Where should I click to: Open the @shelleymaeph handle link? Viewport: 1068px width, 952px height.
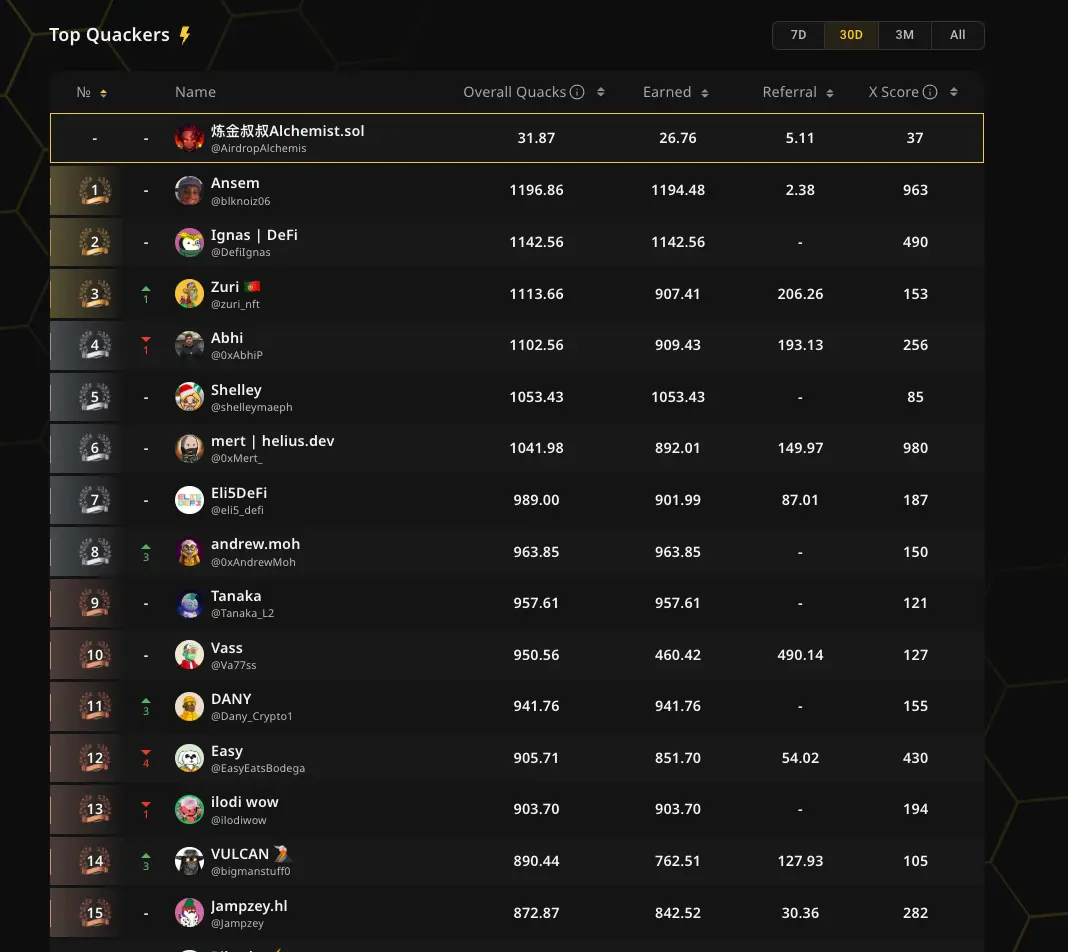(x=251, y=407)
